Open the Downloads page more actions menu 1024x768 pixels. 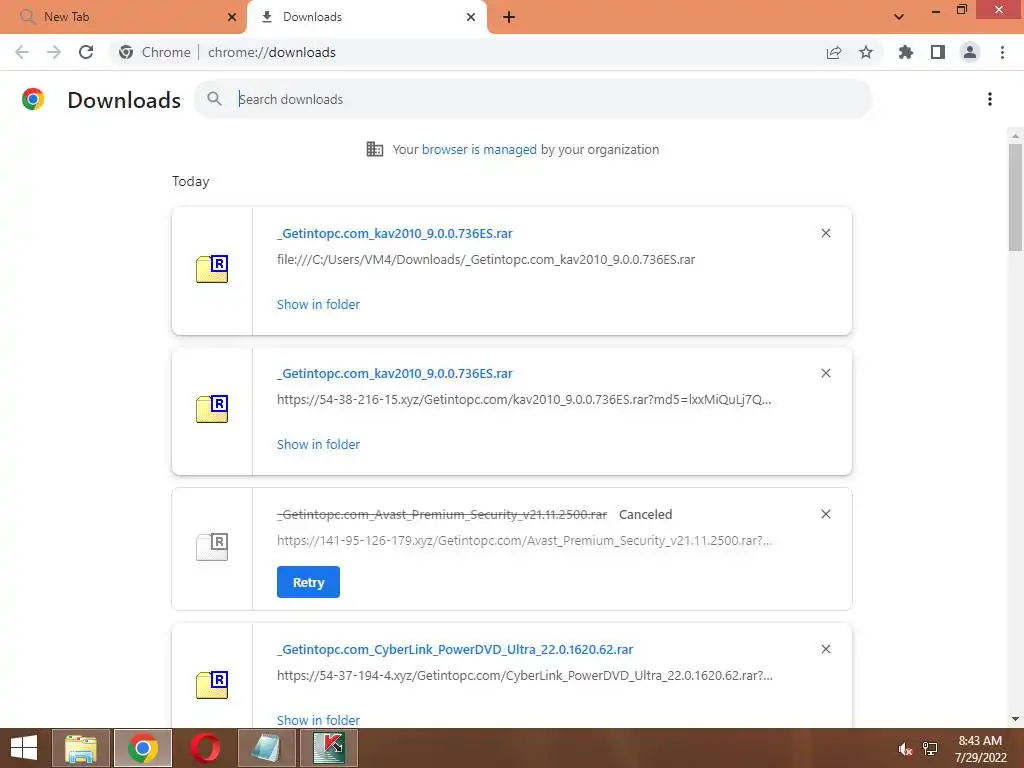click(x=990, y=99)
